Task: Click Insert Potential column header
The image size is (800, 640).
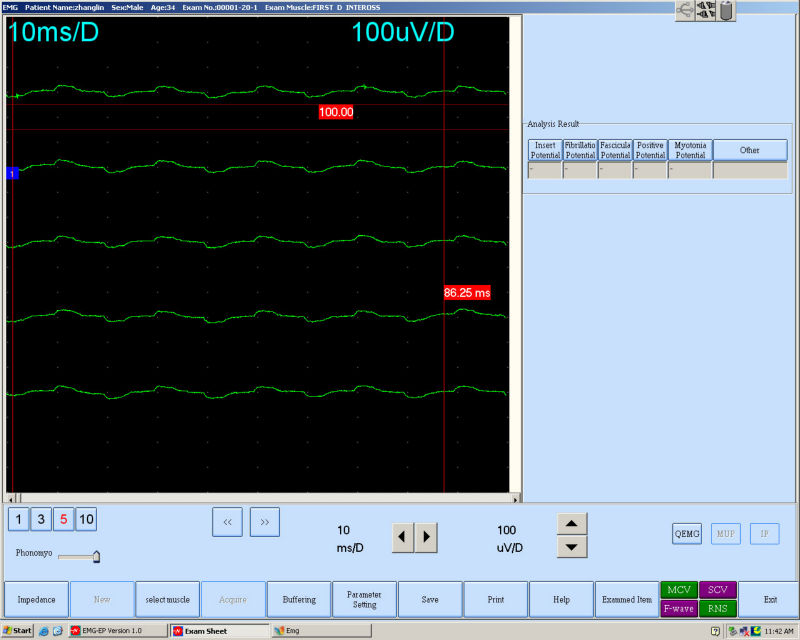Action: coord(545,150)
